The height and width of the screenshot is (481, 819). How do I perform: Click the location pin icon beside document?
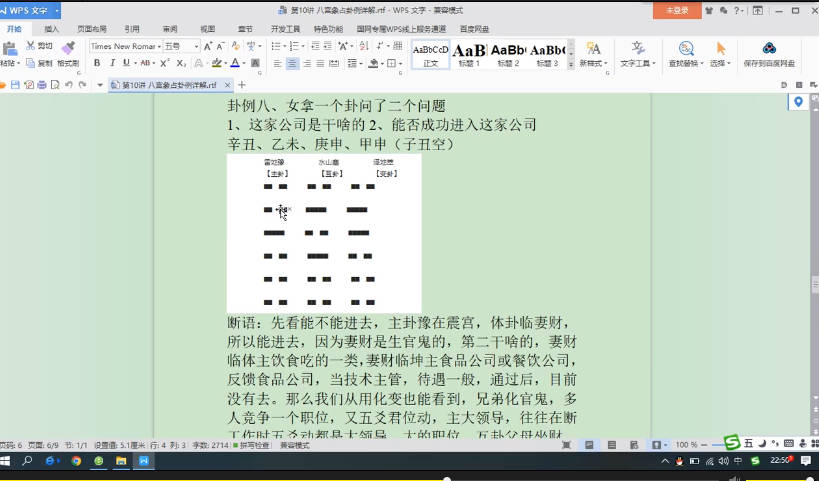798,102
